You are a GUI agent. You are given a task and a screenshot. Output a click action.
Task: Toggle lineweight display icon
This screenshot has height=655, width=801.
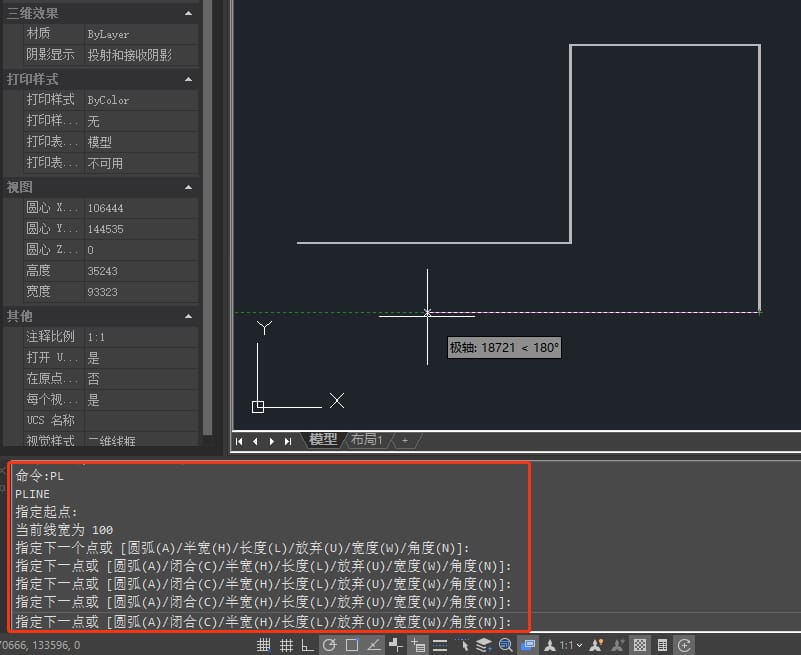(440, 645)
